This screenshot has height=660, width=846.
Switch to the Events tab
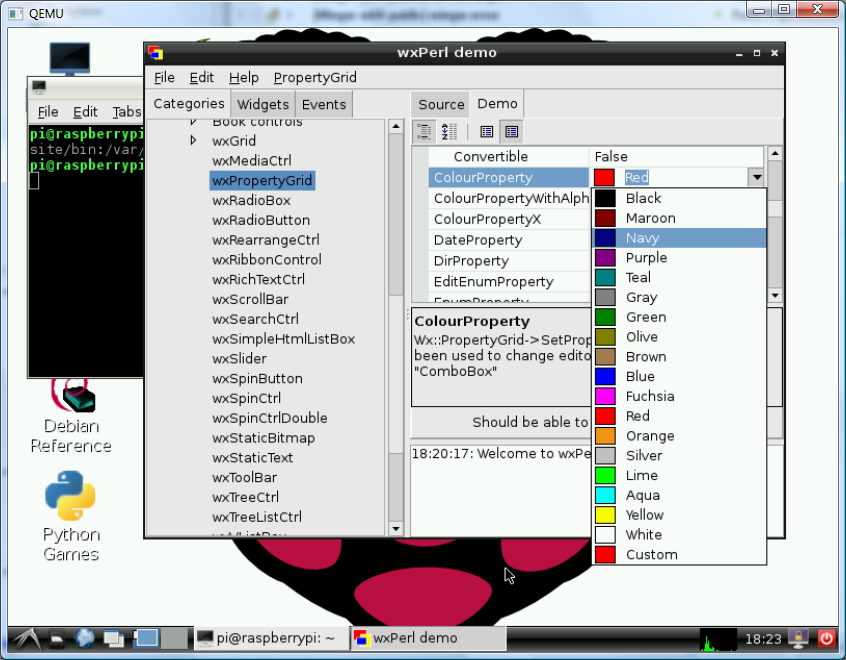[324, 104]
